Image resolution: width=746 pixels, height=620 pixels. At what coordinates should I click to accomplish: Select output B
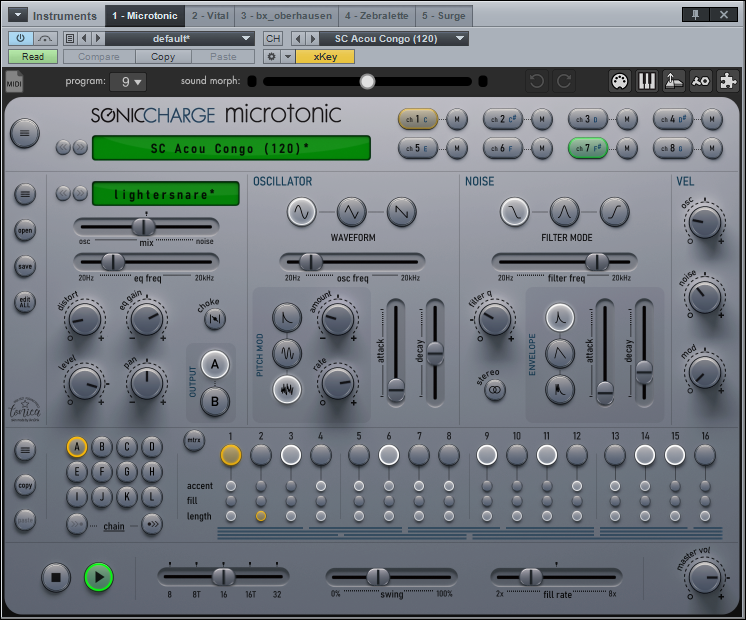[x=215, y=402]
